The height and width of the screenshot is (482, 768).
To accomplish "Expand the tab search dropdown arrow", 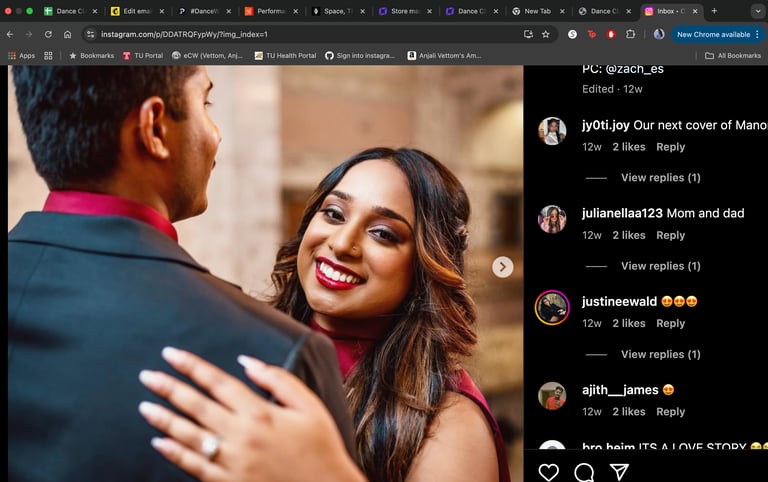I will [758, 11].
